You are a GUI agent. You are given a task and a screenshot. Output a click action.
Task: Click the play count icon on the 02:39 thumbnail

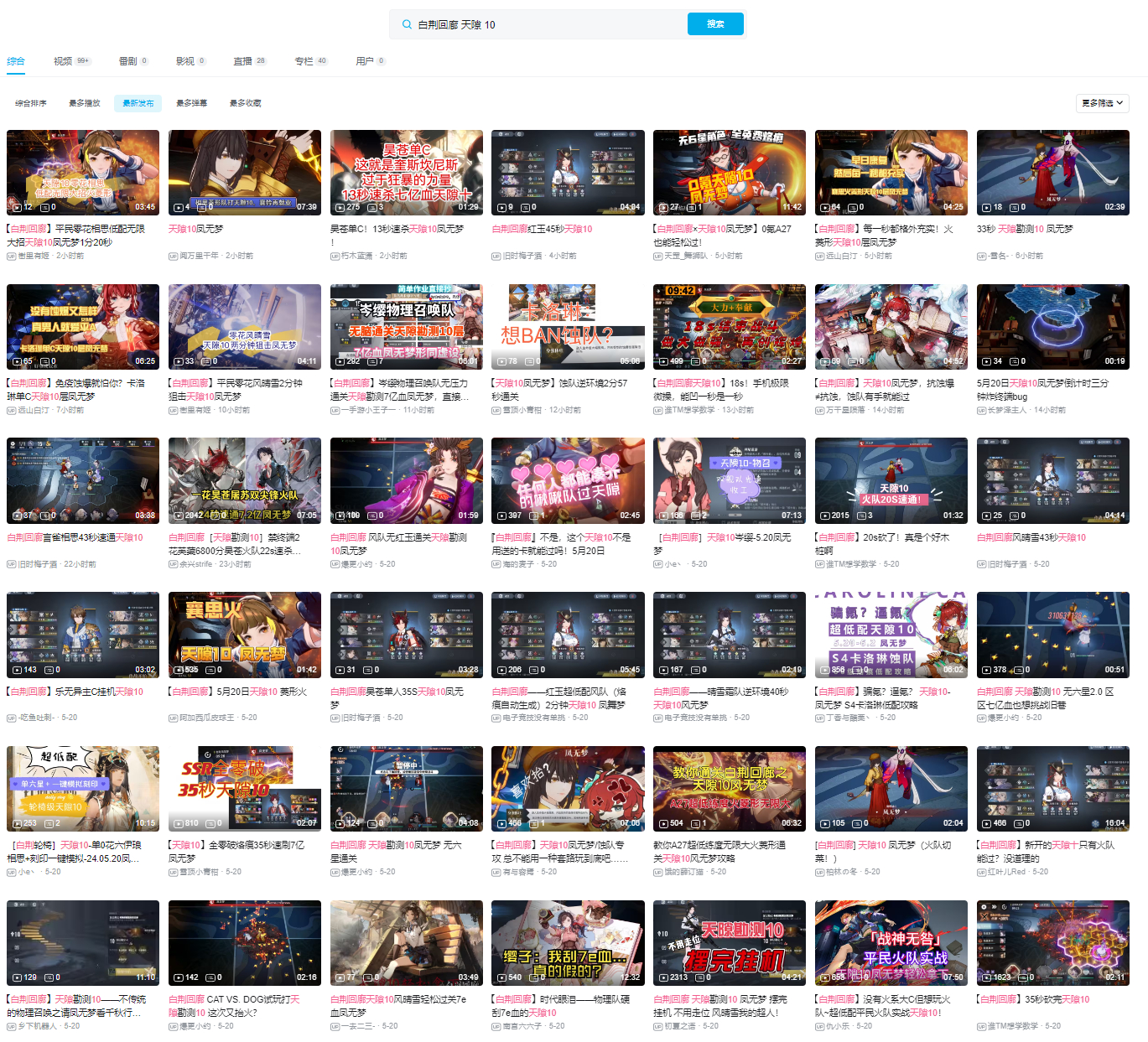tap(987, 207)
